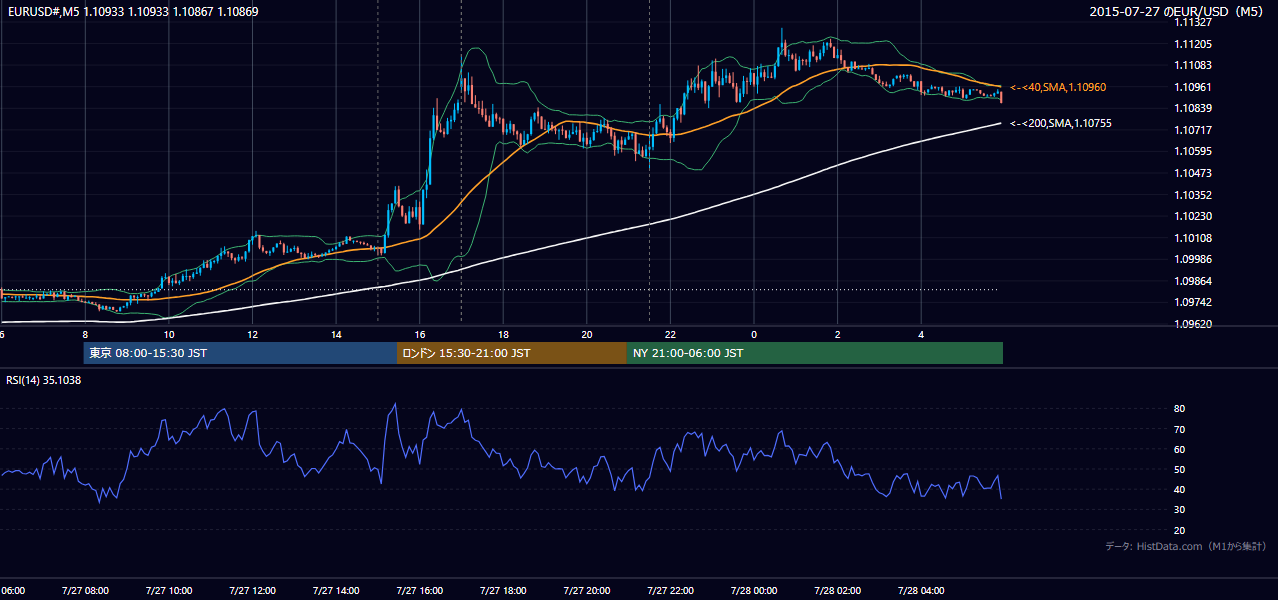Click the 7/27 08:00 bottom time label
Viewport: 1278px width, 600px height.
coord(84,590)
